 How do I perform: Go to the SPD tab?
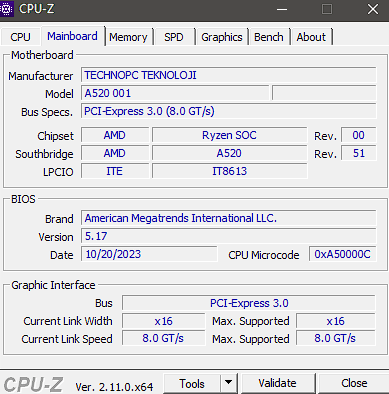pos(174,37)
